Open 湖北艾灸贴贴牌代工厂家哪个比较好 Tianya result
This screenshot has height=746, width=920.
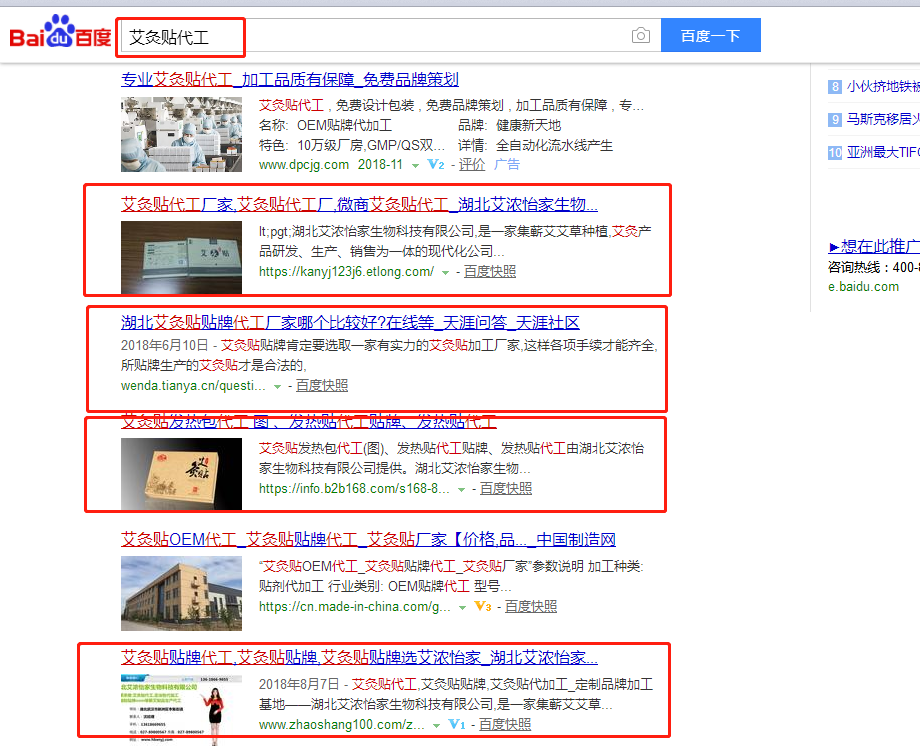point(350,322)
